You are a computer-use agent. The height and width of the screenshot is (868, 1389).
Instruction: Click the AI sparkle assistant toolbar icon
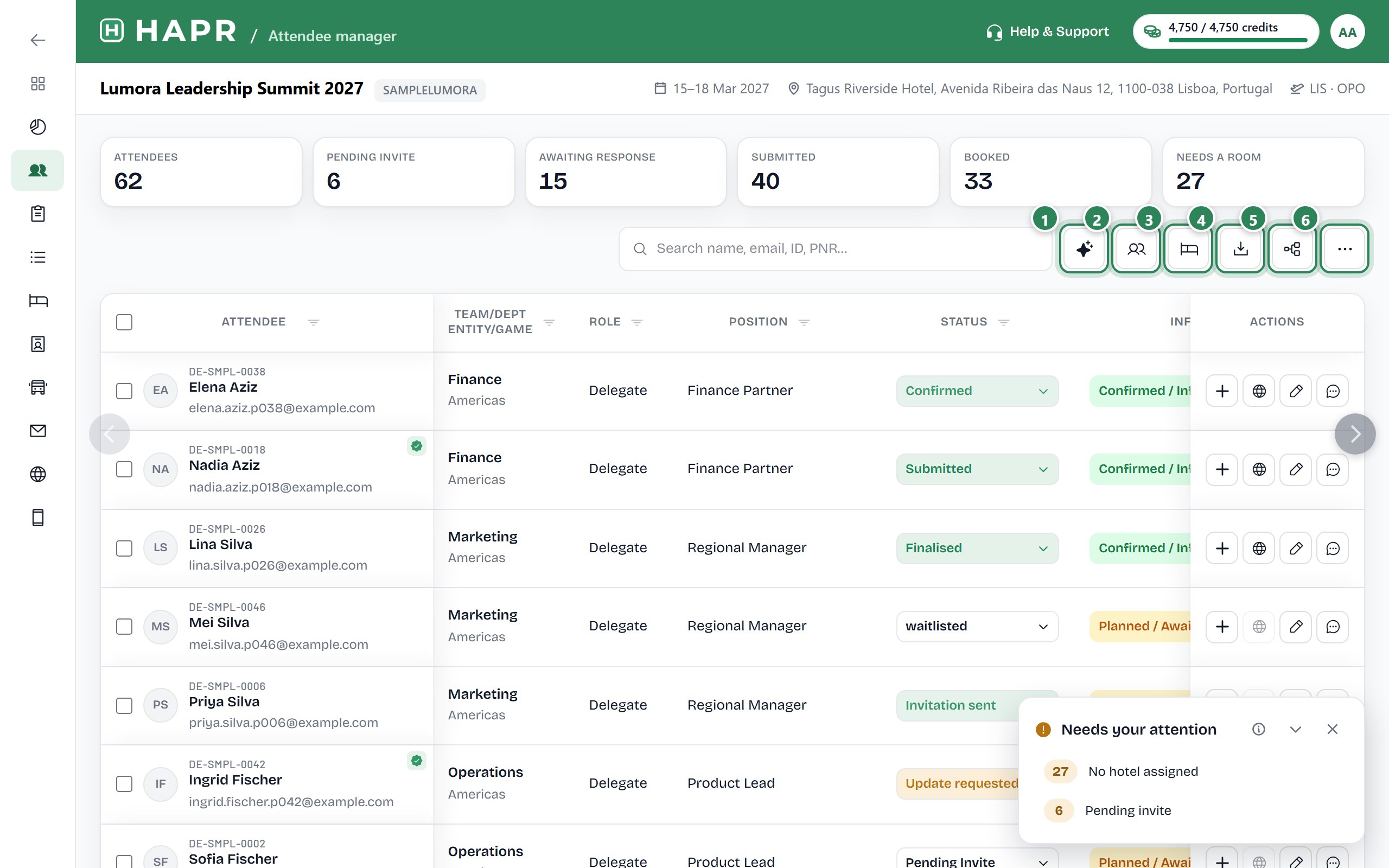1084,248
